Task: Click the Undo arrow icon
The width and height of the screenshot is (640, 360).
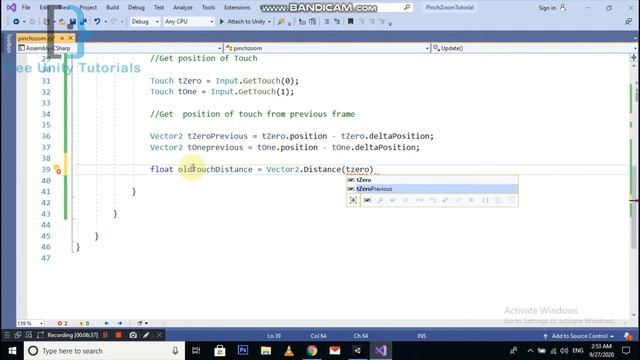Action: pyautogui.click(x=97, y=22)
